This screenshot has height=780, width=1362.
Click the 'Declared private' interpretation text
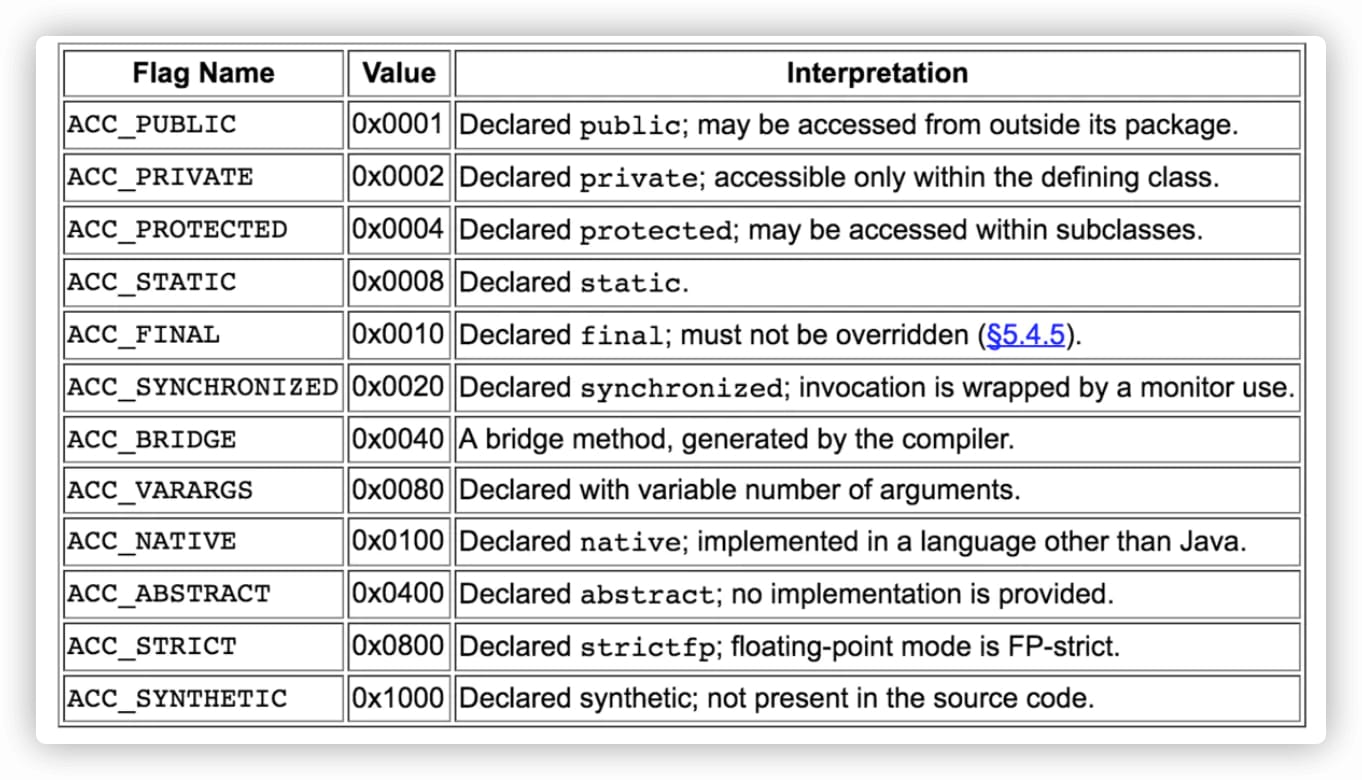pos(839,177)
